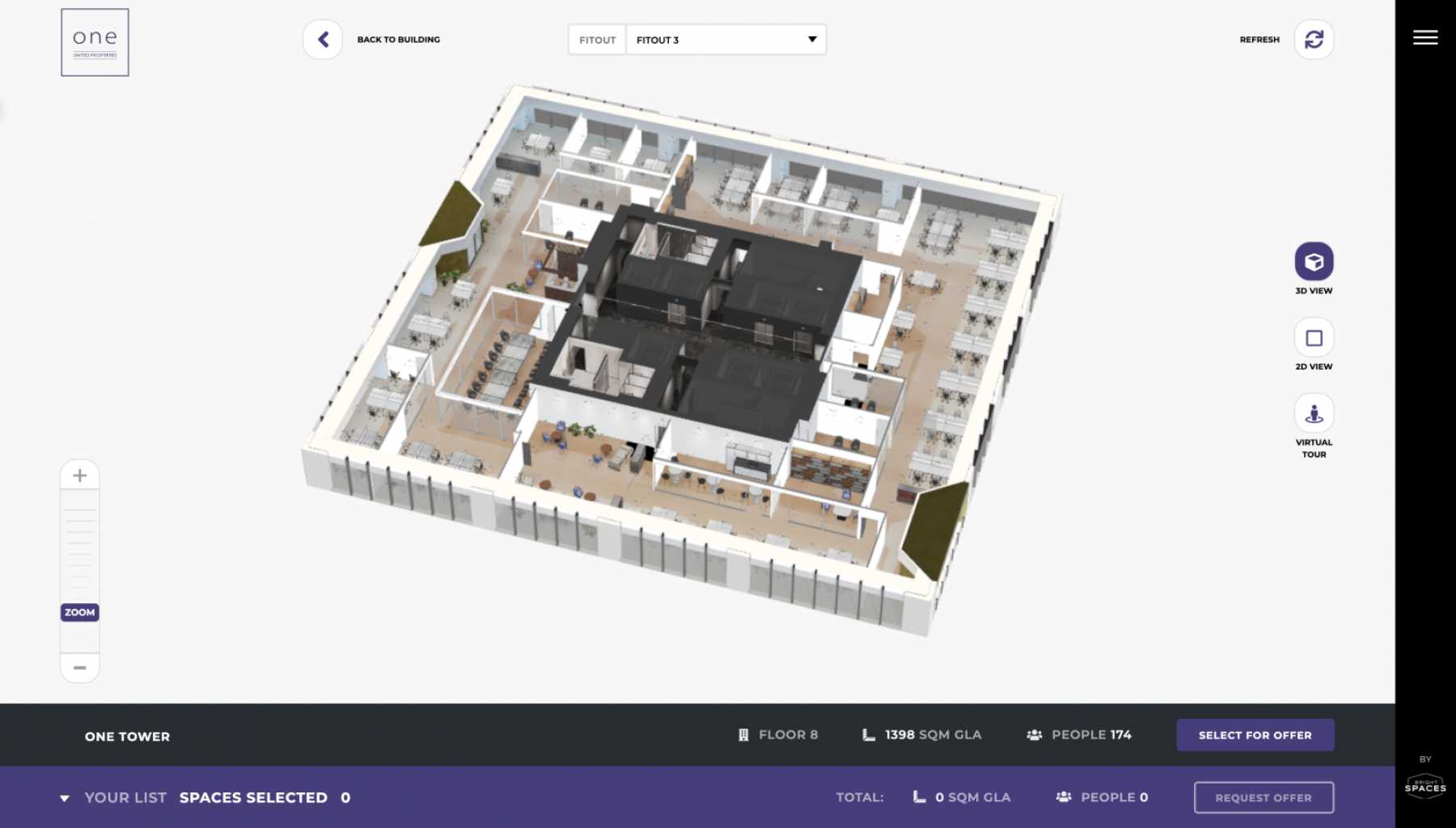Viewport: 1456px width, 828px height.
Task: Switch to 3D view
Action: [x=1314, y=262]
